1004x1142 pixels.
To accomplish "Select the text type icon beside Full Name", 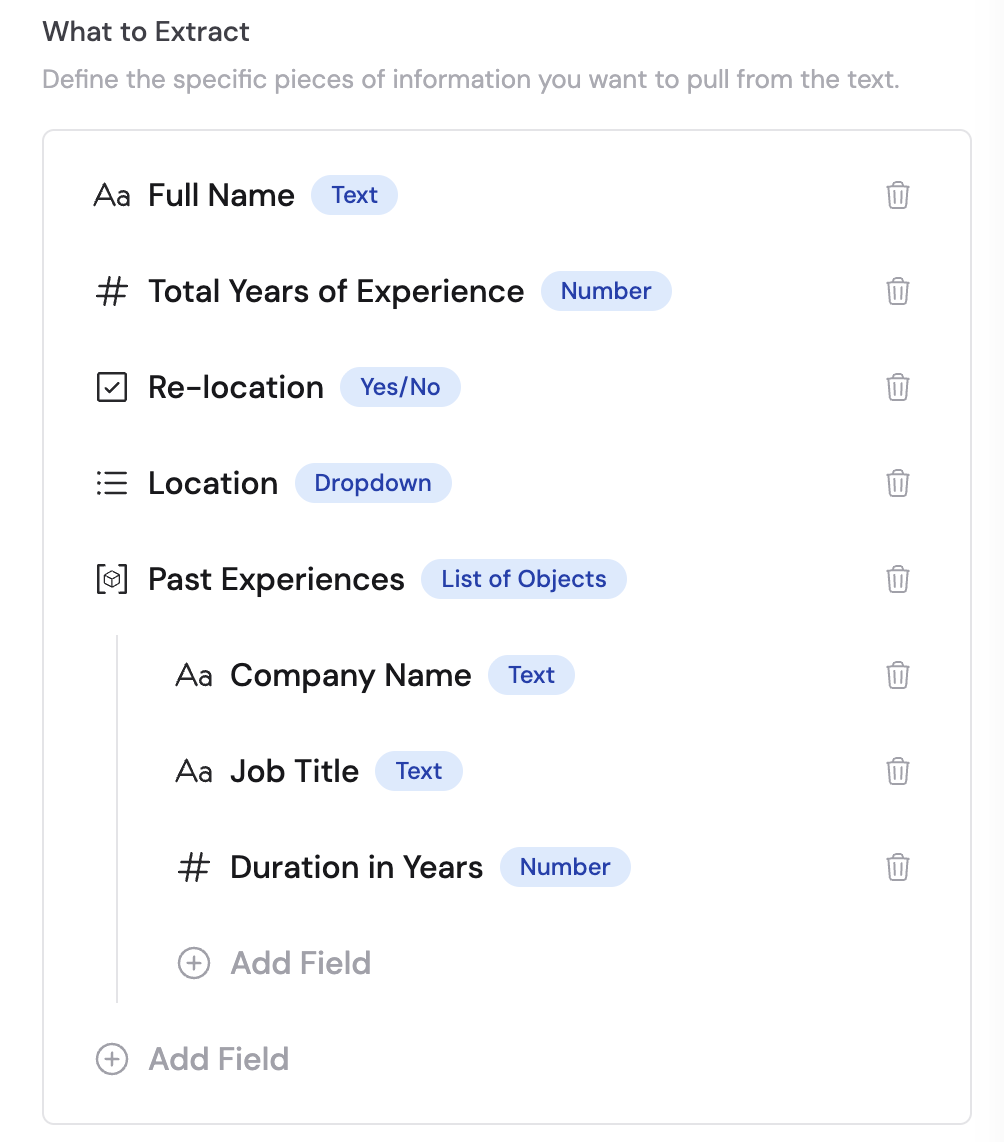I will pyautogui.click(x=112, y=195).
